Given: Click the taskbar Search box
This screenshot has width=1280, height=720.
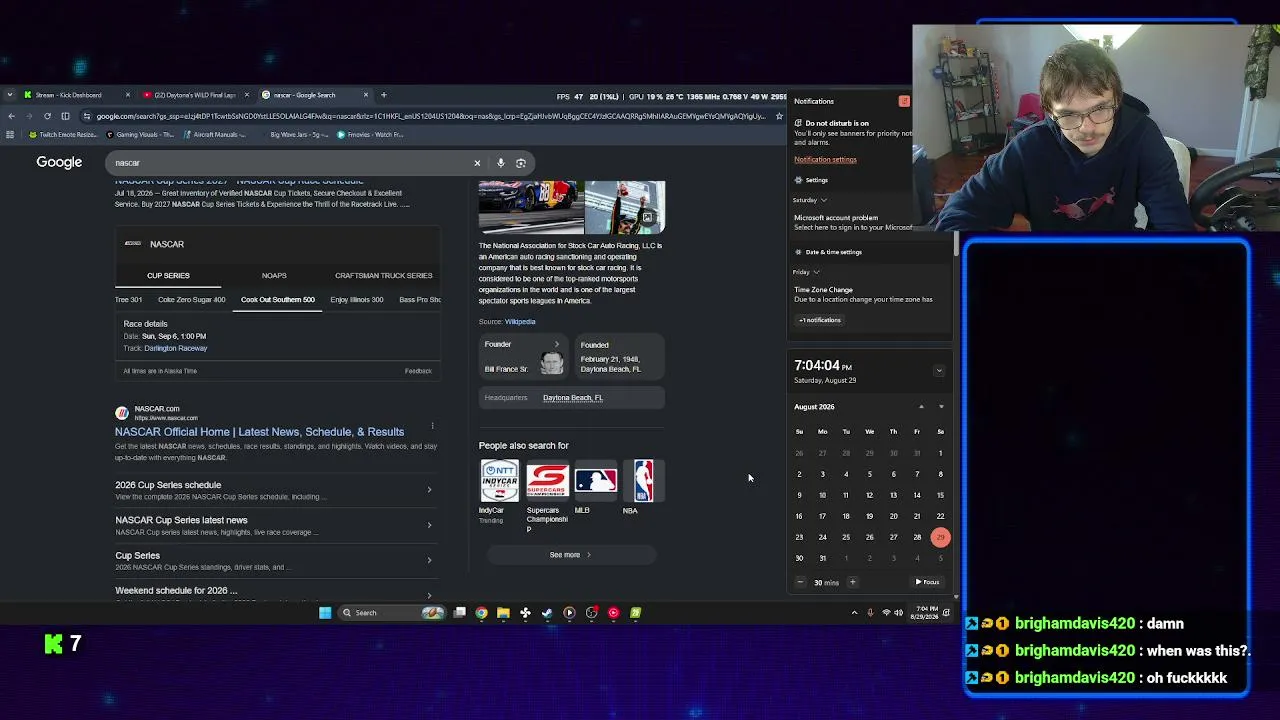Looking at the screenshot, I should pyautogui.click(x=392, y=613).
